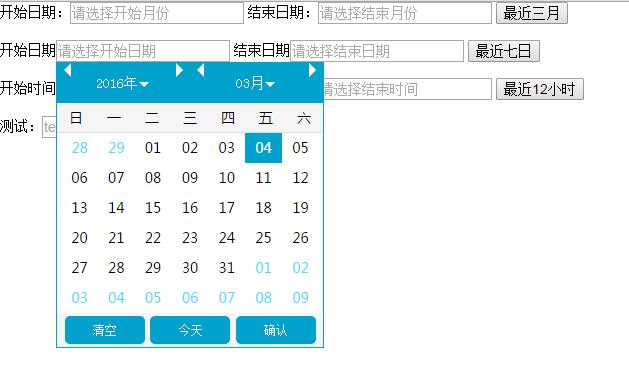The width and height of the screenshot is (629, 366).
Task: Select next-month date 07 in bottom row
Action: tap(227, 298)
